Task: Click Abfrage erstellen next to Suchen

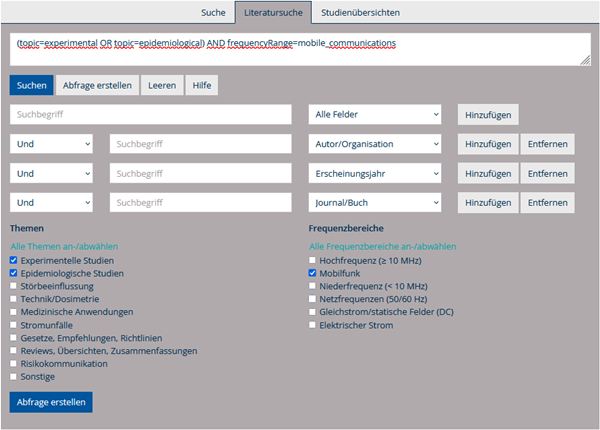Action: 95,85
